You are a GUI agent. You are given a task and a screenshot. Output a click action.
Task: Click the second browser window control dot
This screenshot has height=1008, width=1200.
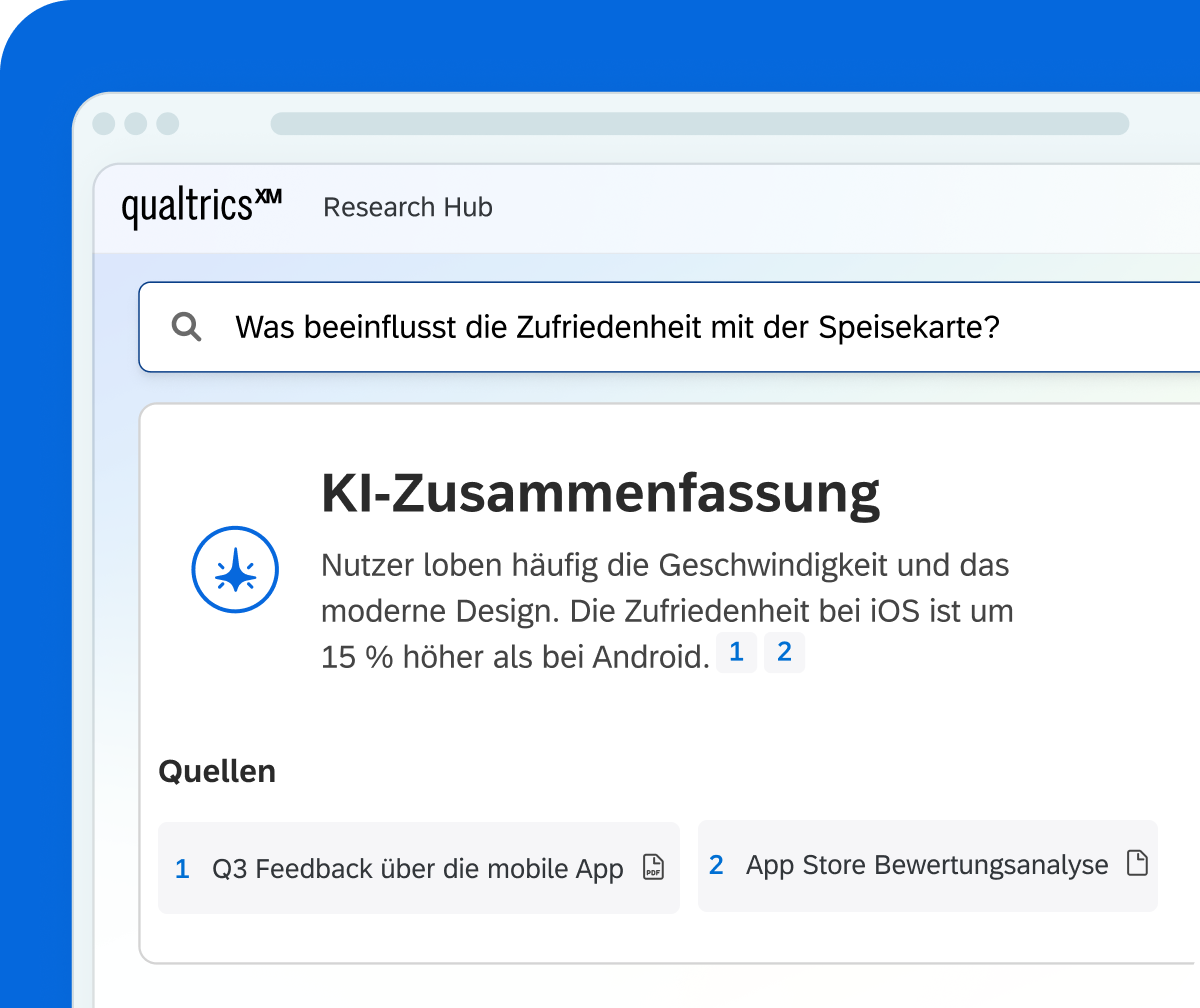[136, 124]
